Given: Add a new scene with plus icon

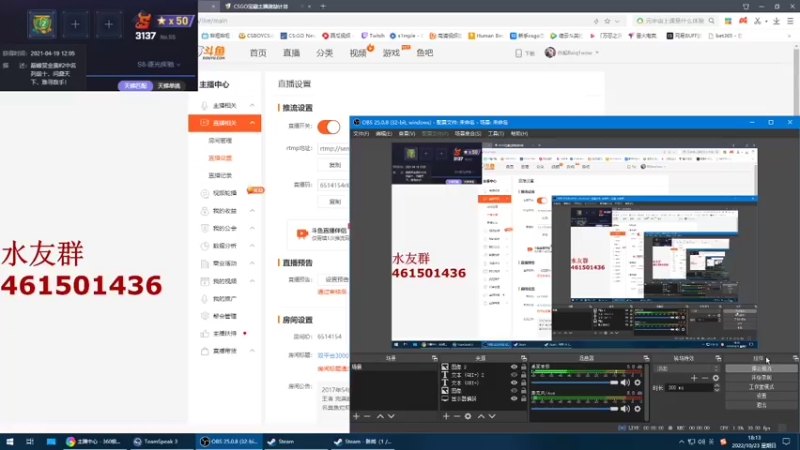Looking at the screenshot, I should tap(356, 416).
